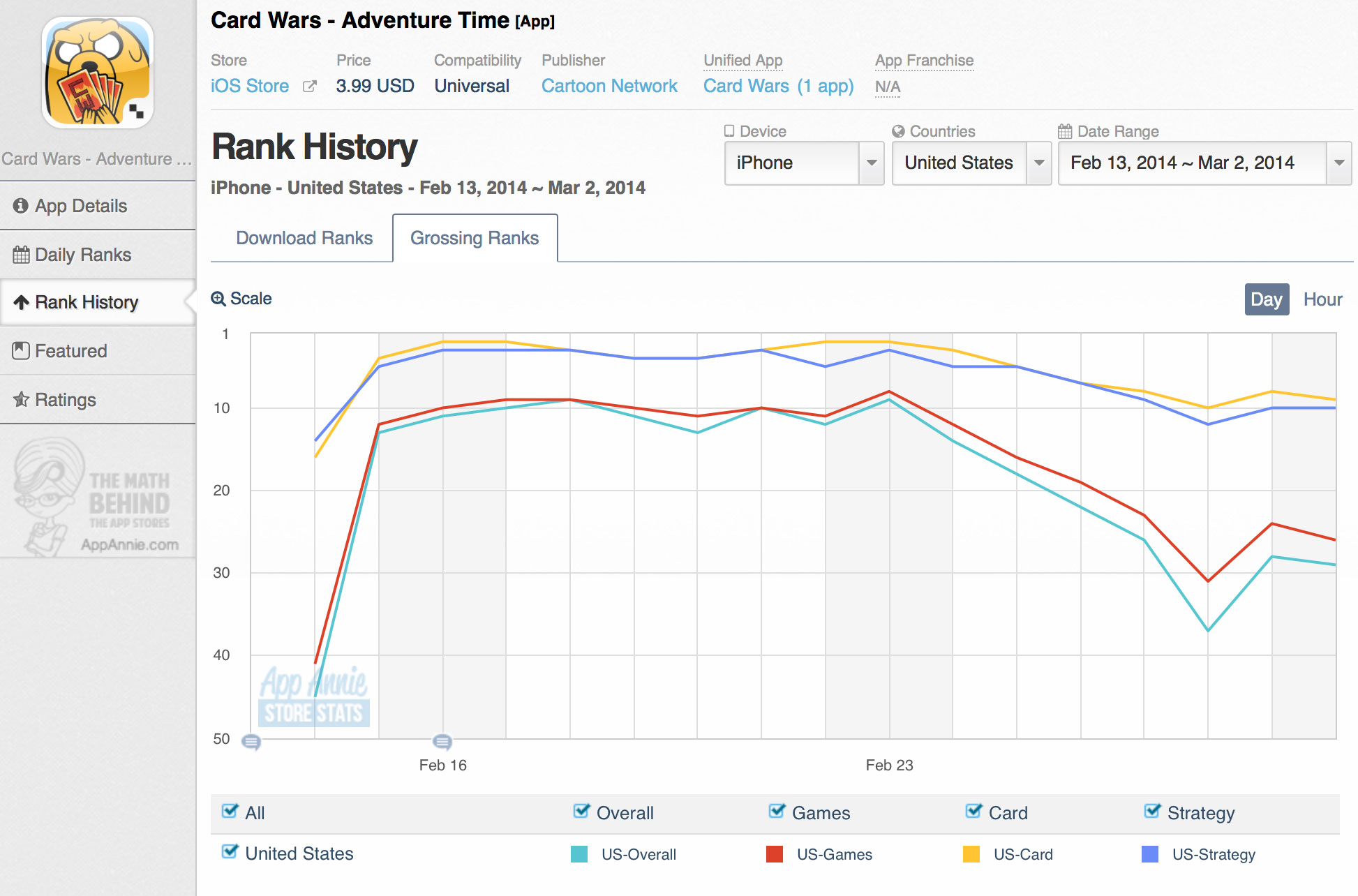Click the arrow on the Countries dropdown
Image resolution: width=1358 pixels, height=896 pixels.
click(1039, 163)
